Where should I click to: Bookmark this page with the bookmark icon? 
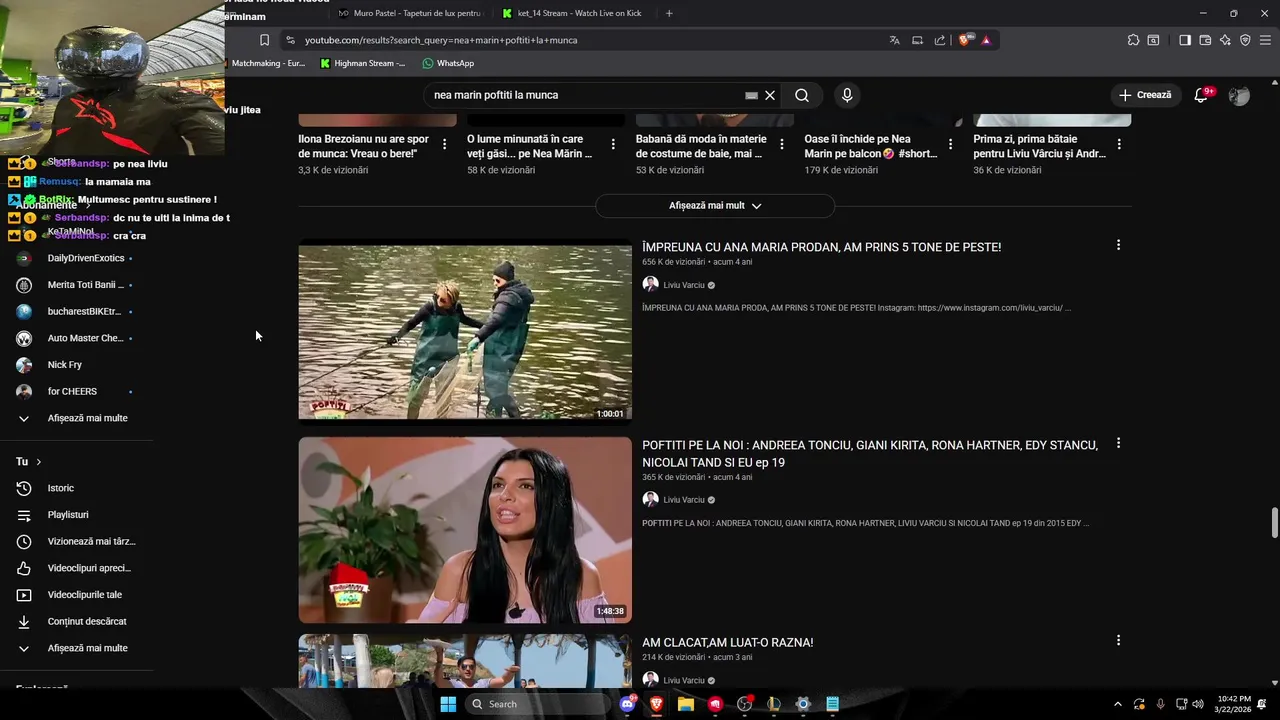point(264,40)
